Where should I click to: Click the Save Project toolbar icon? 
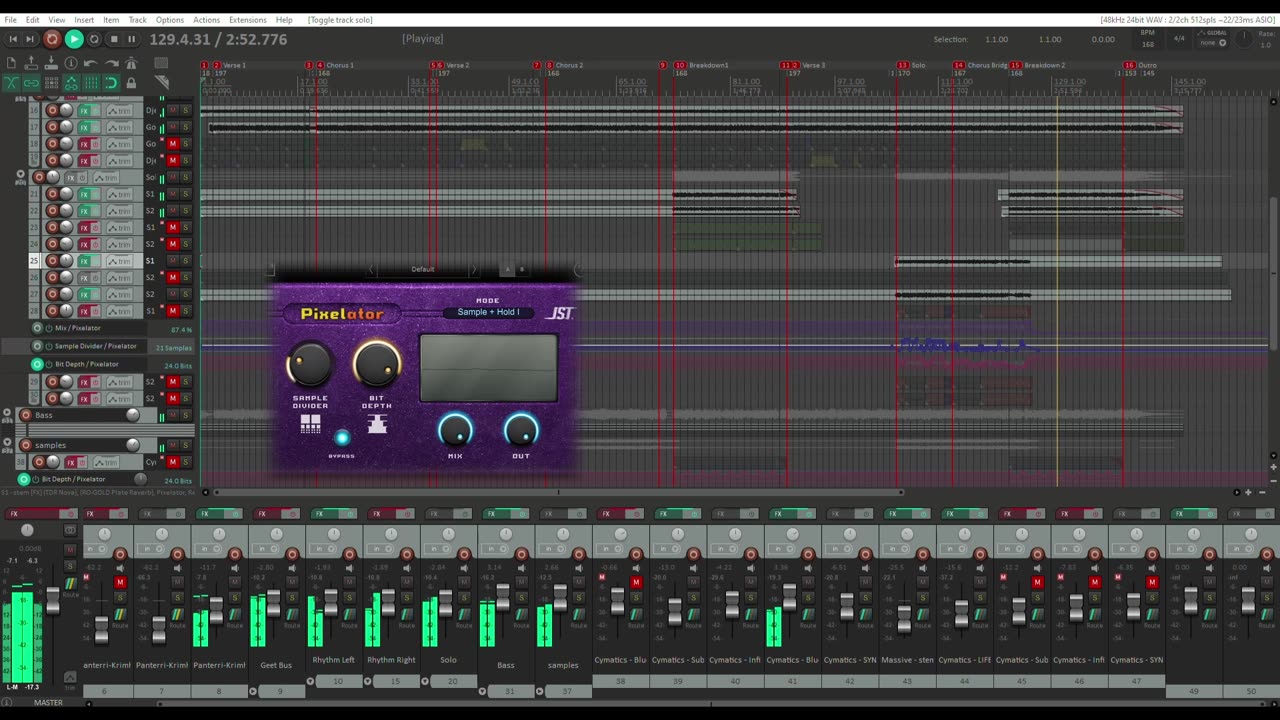tap(50, 64)
